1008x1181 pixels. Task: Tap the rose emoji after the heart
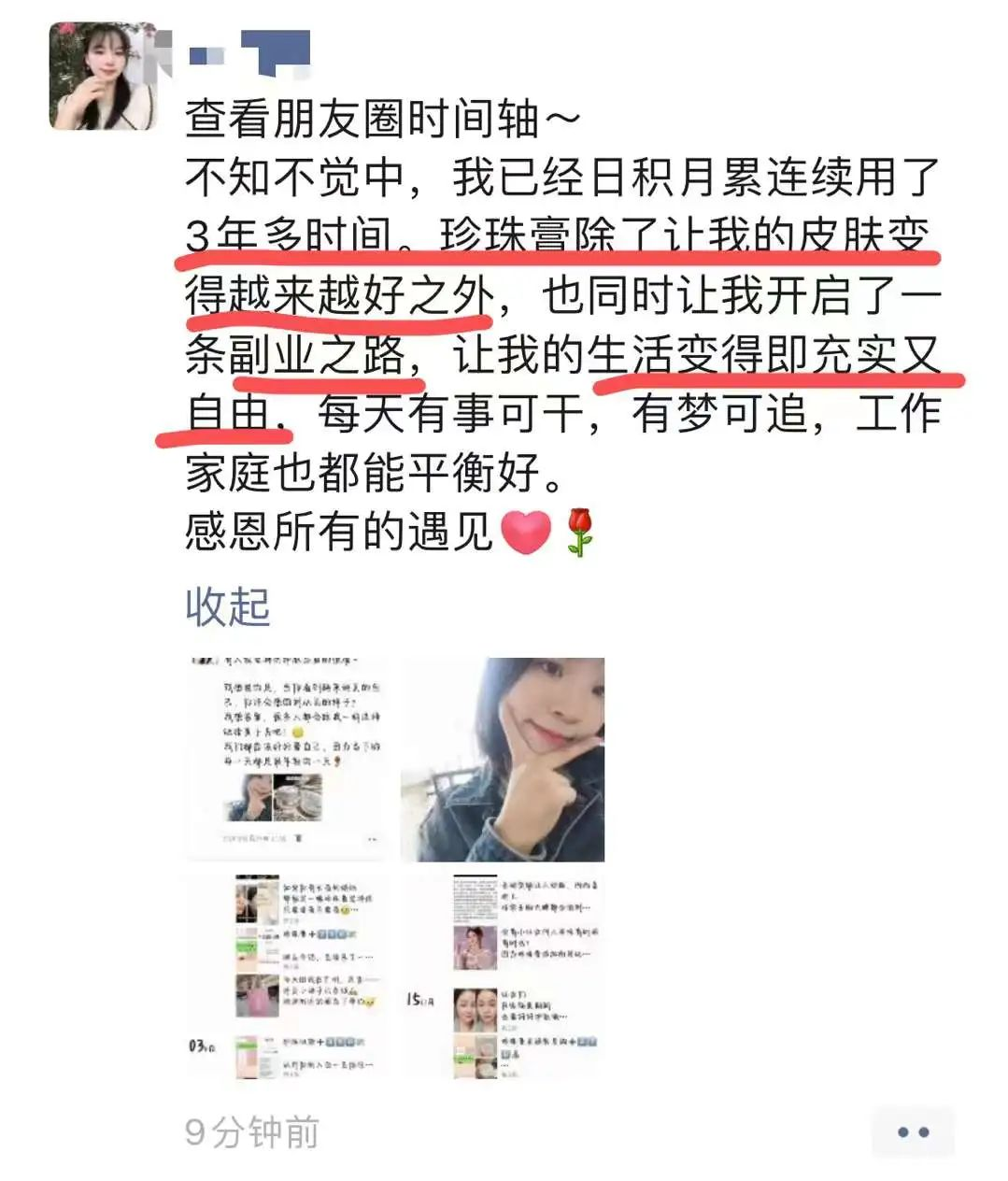click(x=580, y=533)
